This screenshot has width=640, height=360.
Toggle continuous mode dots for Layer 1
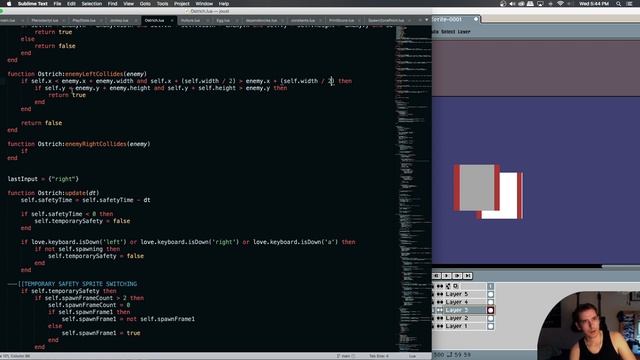440,326
